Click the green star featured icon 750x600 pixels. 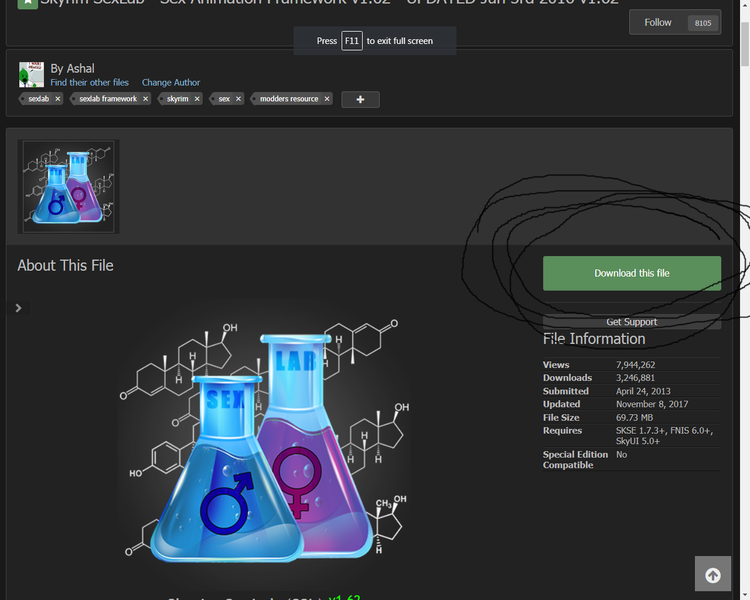(x=28, y=4)
